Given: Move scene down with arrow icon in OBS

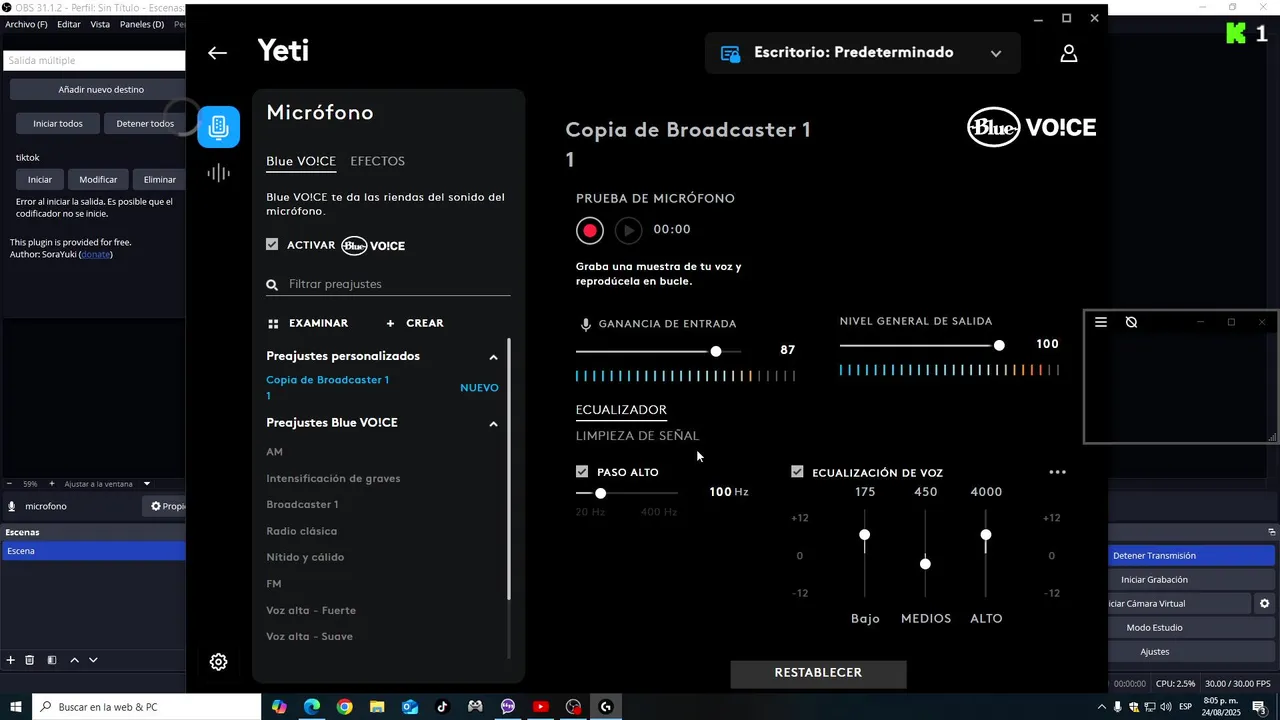Looking at the screenshot, I should click(x=93, y=660).
